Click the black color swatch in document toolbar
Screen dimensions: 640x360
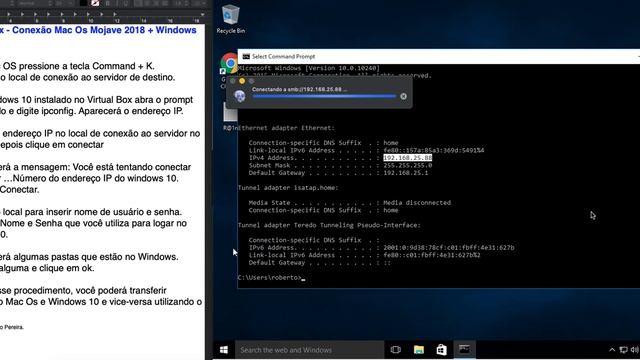point(84,3)
